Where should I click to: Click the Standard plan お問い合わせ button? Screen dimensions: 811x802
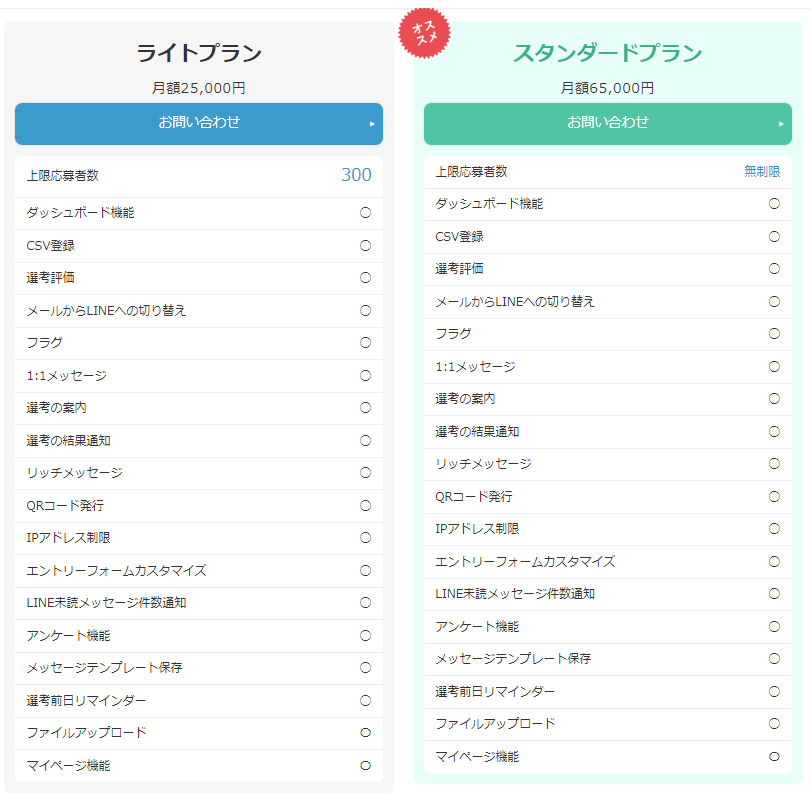(608, 123)
